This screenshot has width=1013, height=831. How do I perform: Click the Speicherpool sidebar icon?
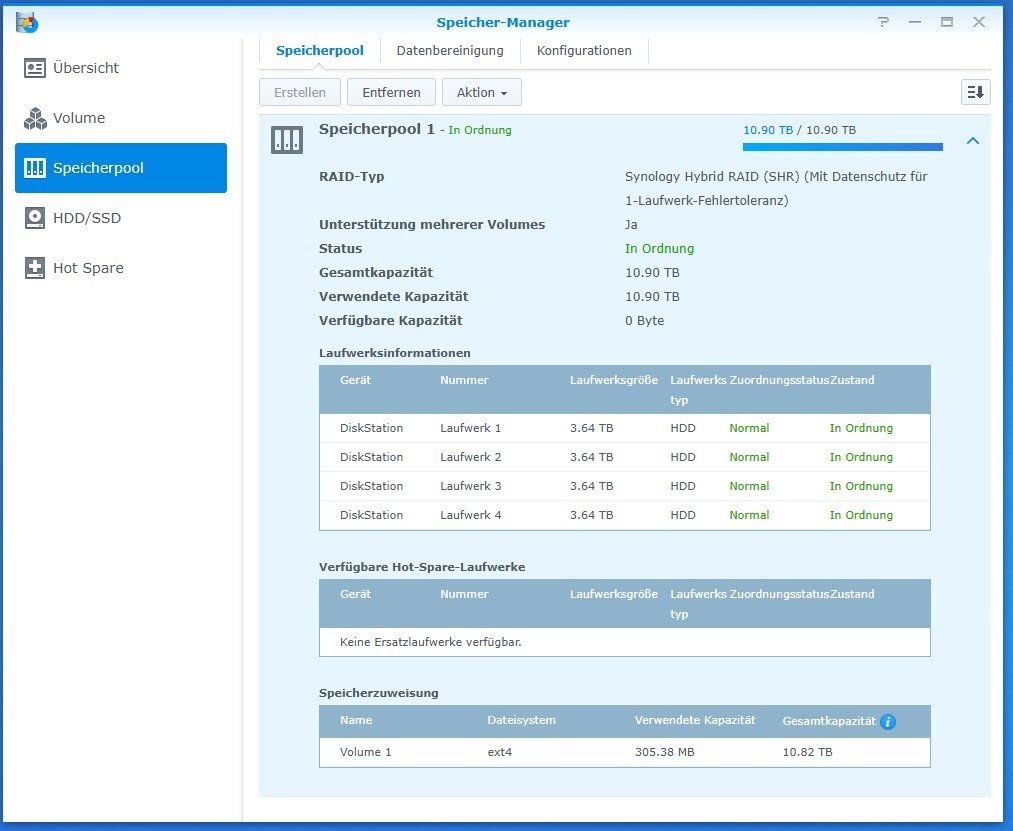[x=35, y=168]
